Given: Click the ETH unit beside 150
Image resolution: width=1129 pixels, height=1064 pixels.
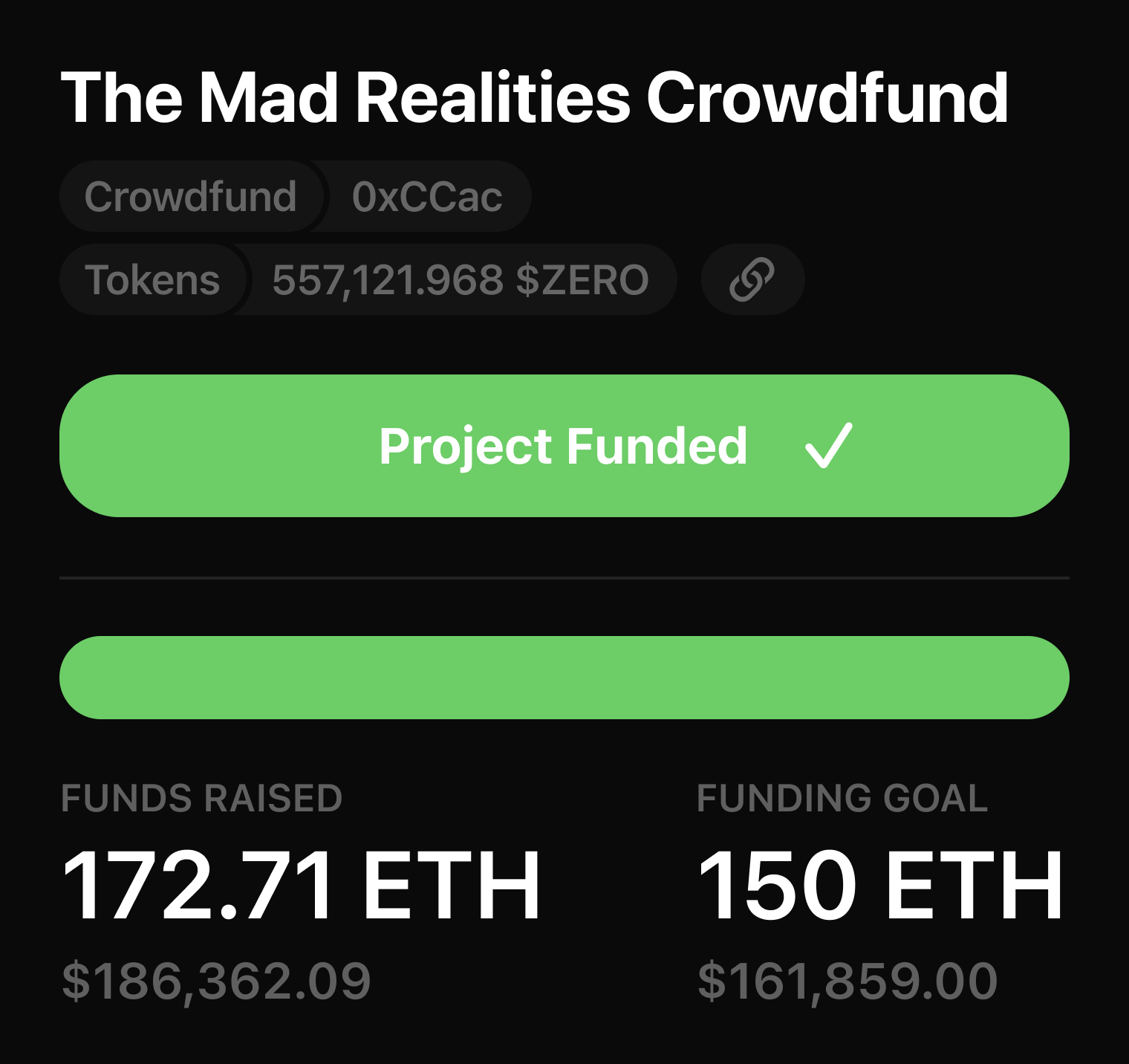Looking at the screenshot, I should point(975,886).
